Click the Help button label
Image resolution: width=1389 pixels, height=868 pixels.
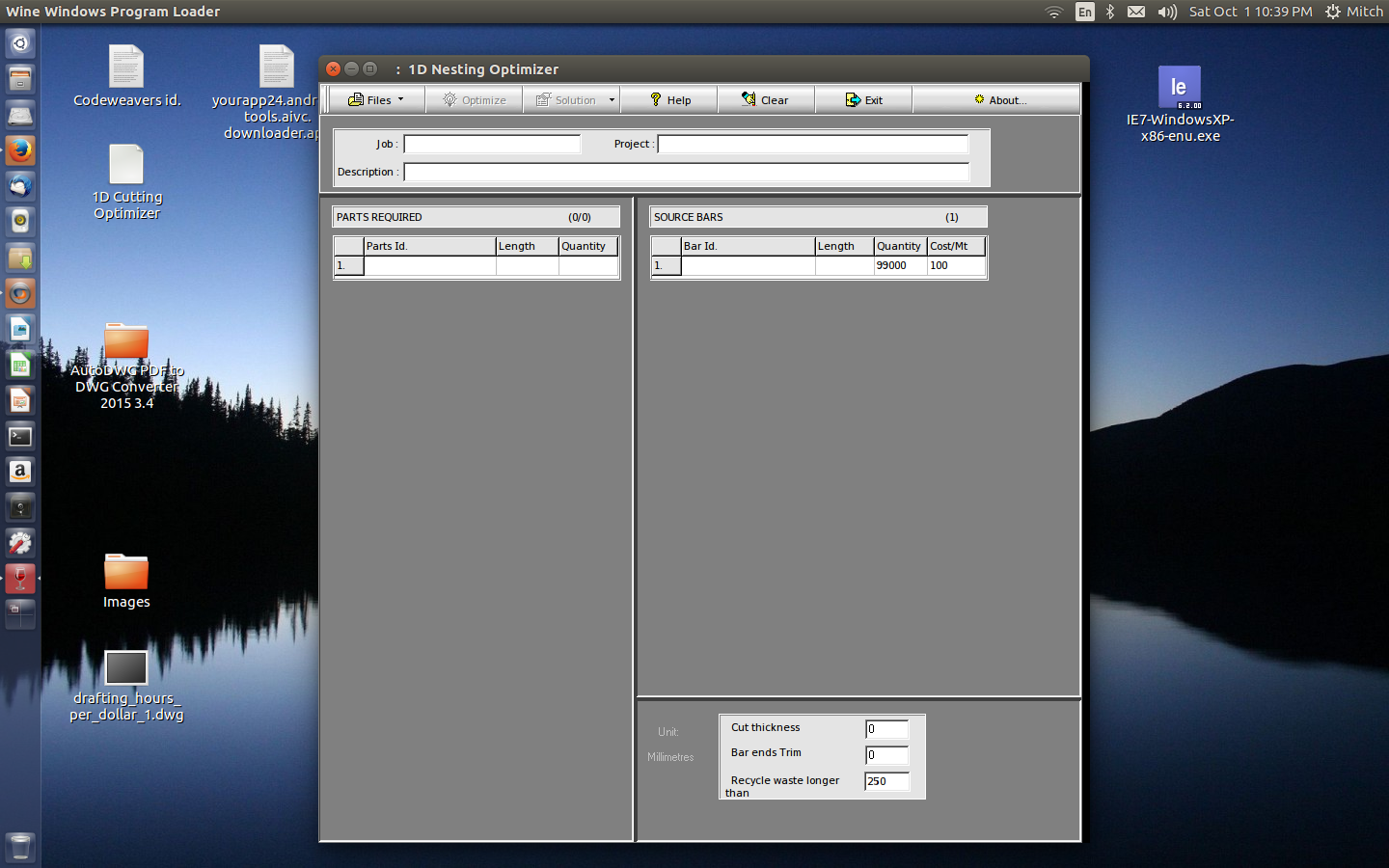pos(678,99)
